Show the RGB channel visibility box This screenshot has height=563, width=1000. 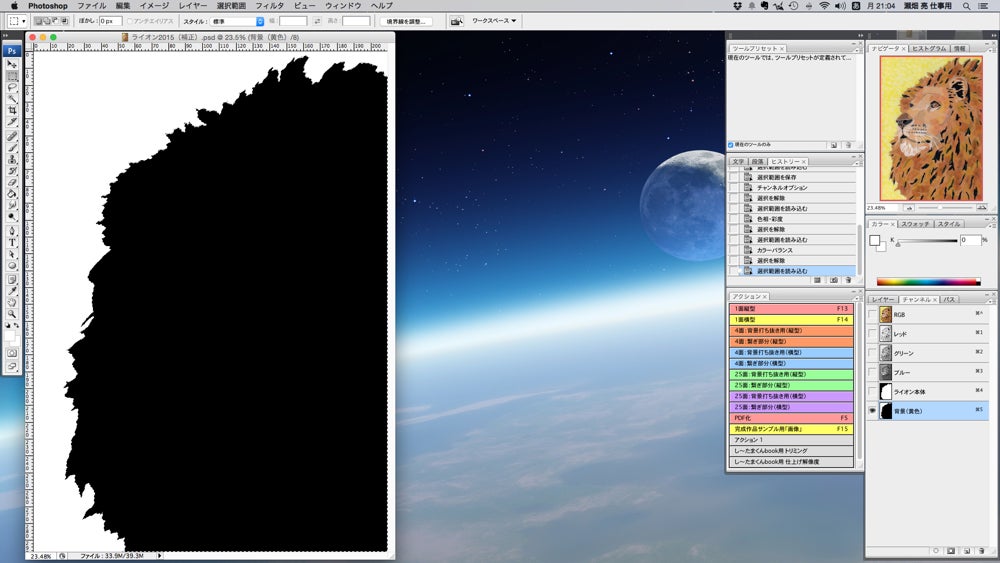(872, 314)
